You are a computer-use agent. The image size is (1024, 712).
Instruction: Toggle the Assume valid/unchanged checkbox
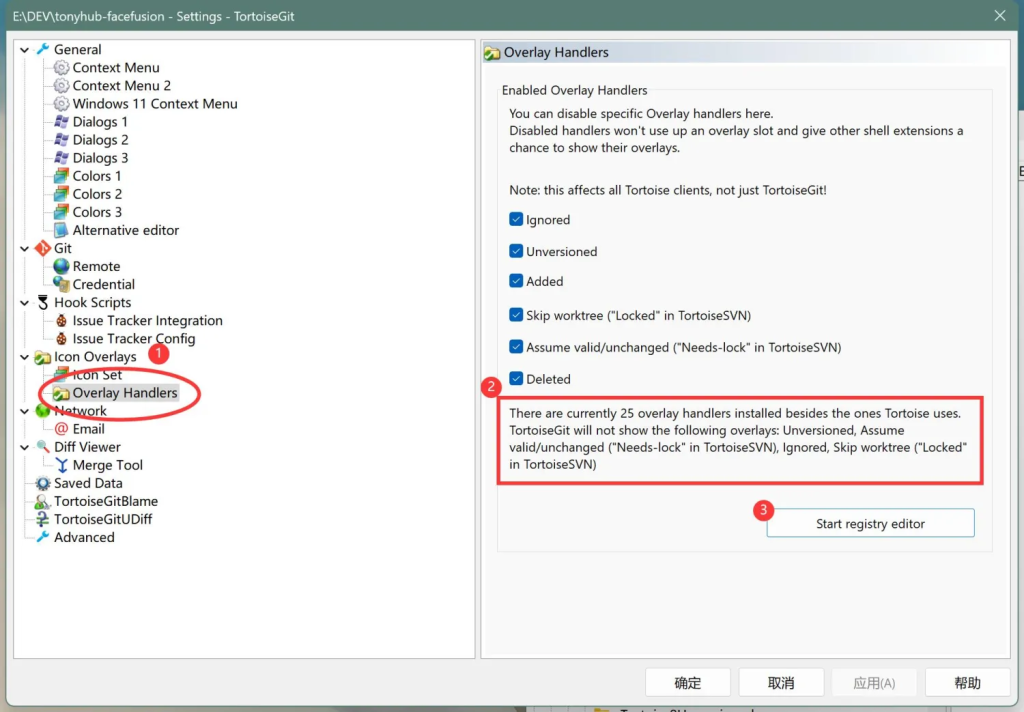[x=516, y=347]
